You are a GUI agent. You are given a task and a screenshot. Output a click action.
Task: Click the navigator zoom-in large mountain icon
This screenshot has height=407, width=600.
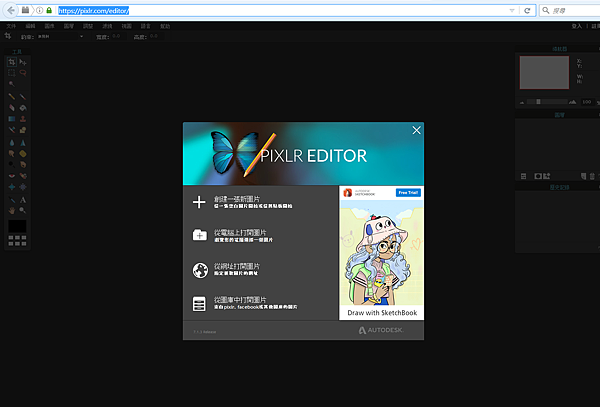(572, 102)
